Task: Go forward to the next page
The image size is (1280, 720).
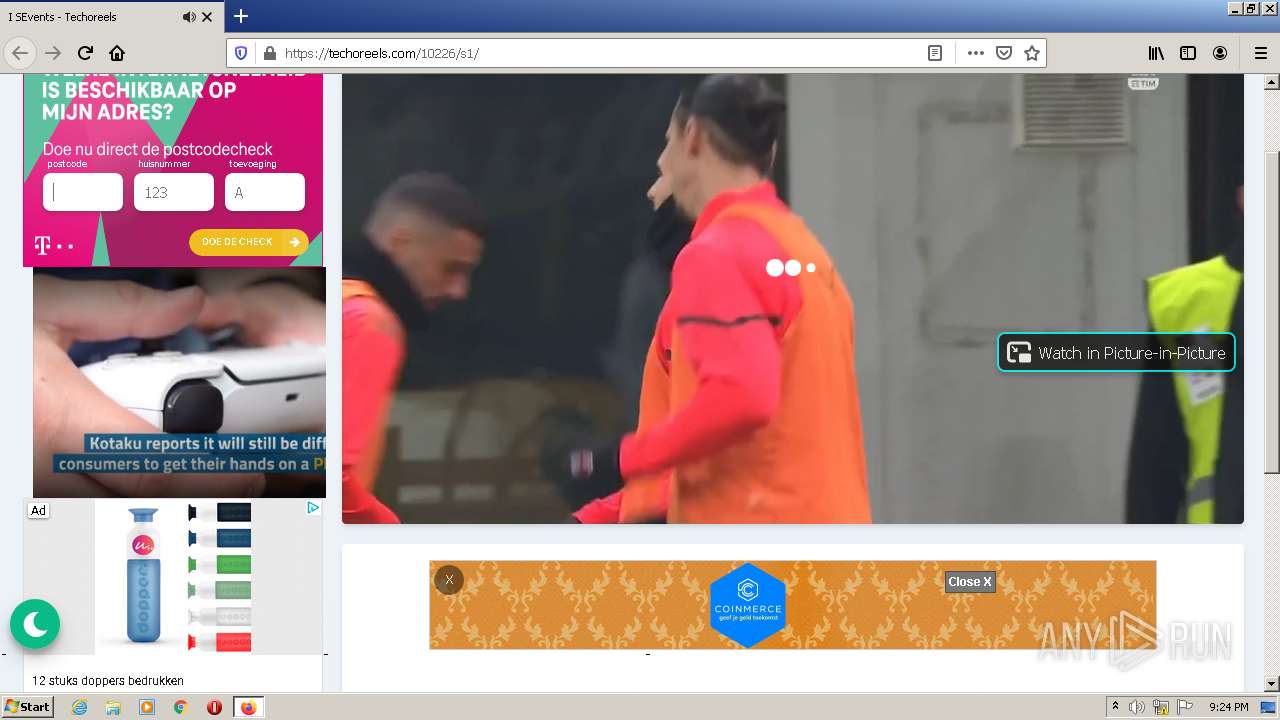Action: (x=53, y=53)
